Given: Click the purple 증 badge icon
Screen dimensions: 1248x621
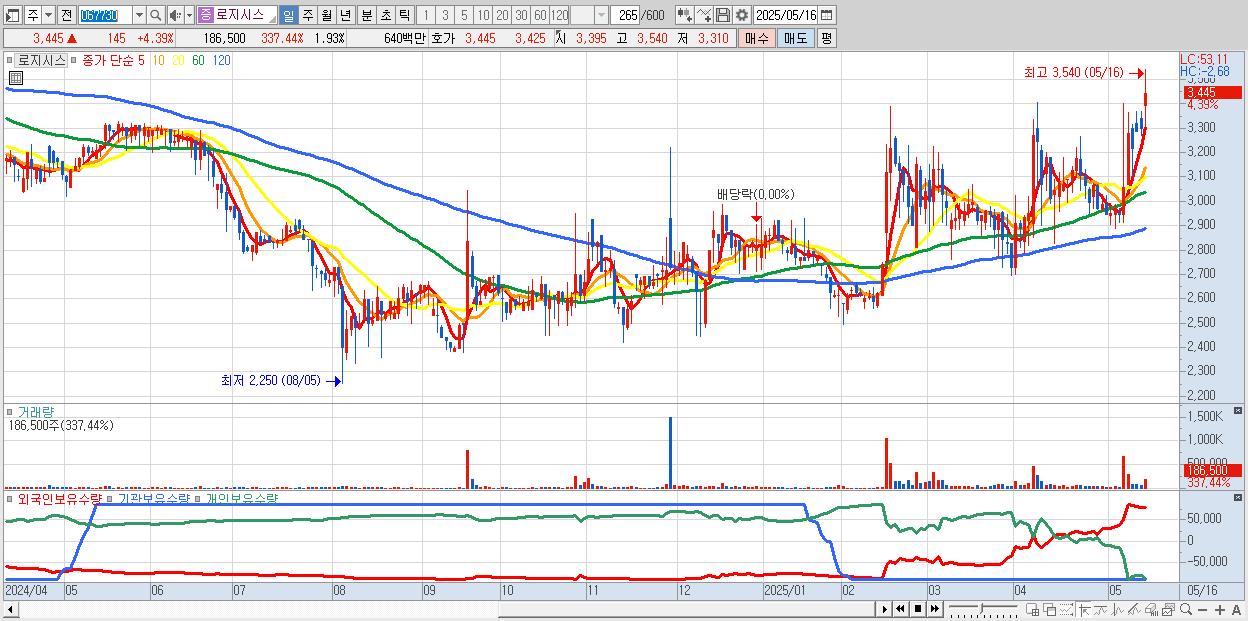Looking at the screenshot, I should click(205, 15).
